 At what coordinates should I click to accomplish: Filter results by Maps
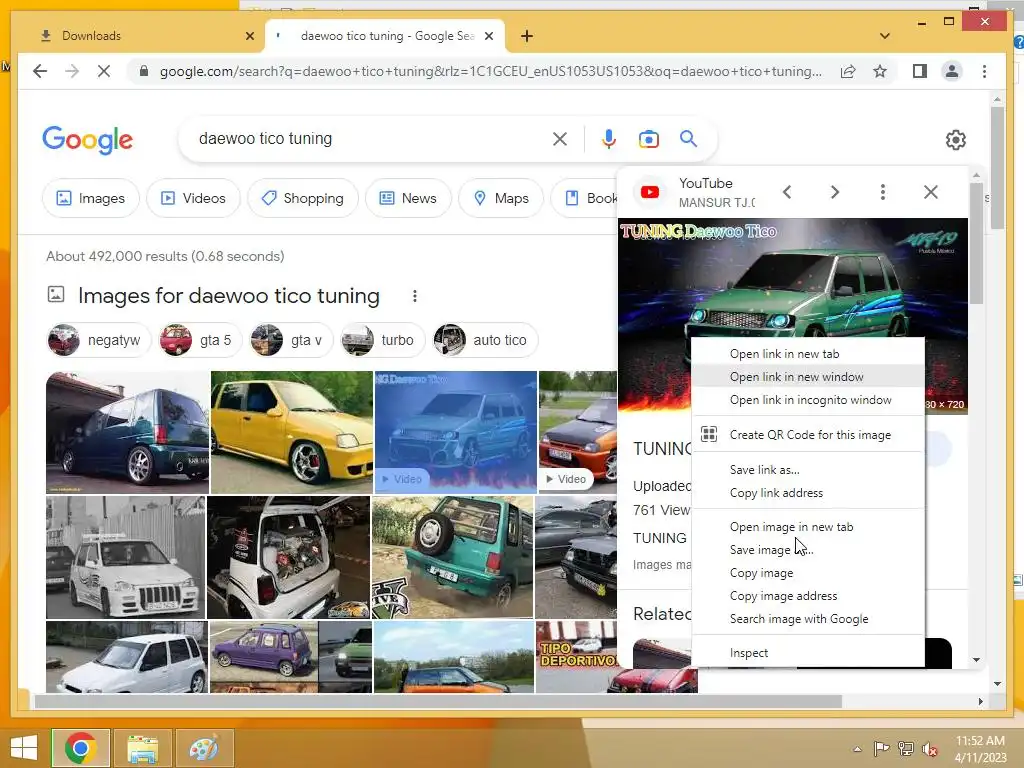point(501,198)
